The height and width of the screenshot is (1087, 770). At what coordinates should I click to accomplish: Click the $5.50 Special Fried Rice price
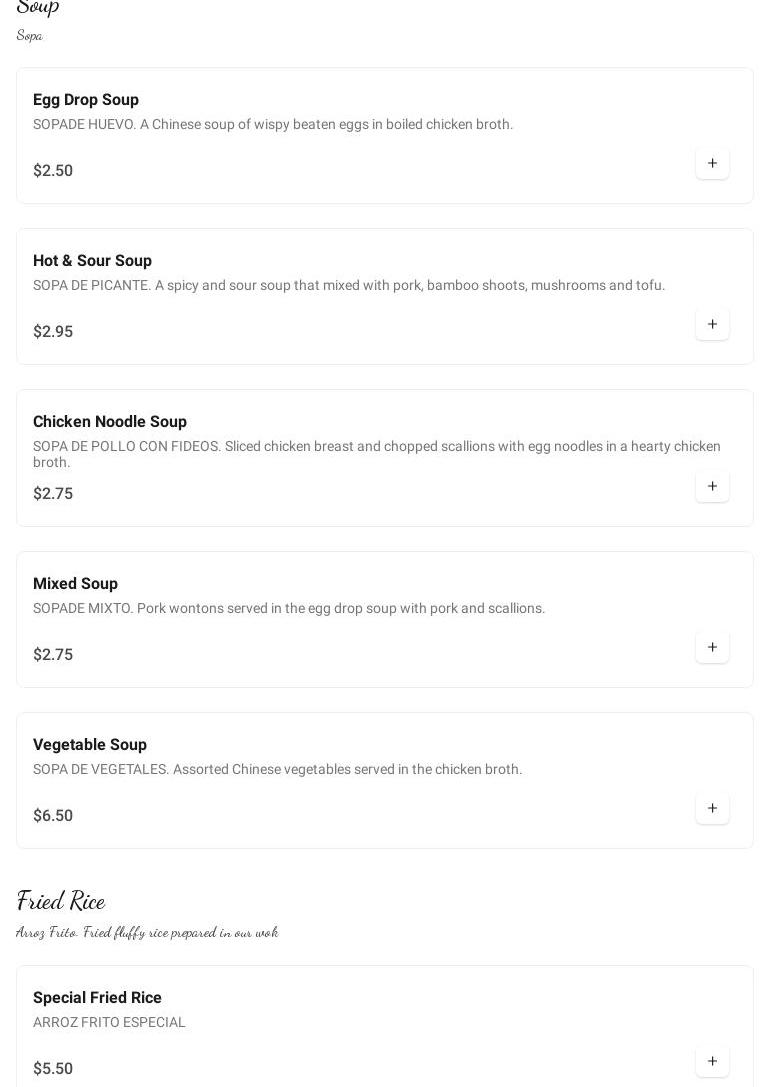53,1069
